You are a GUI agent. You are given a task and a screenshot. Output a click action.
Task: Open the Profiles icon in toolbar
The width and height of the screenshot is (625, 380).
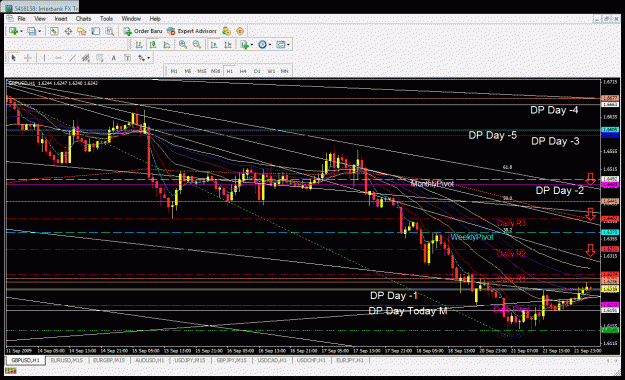[x=31, y=31]
